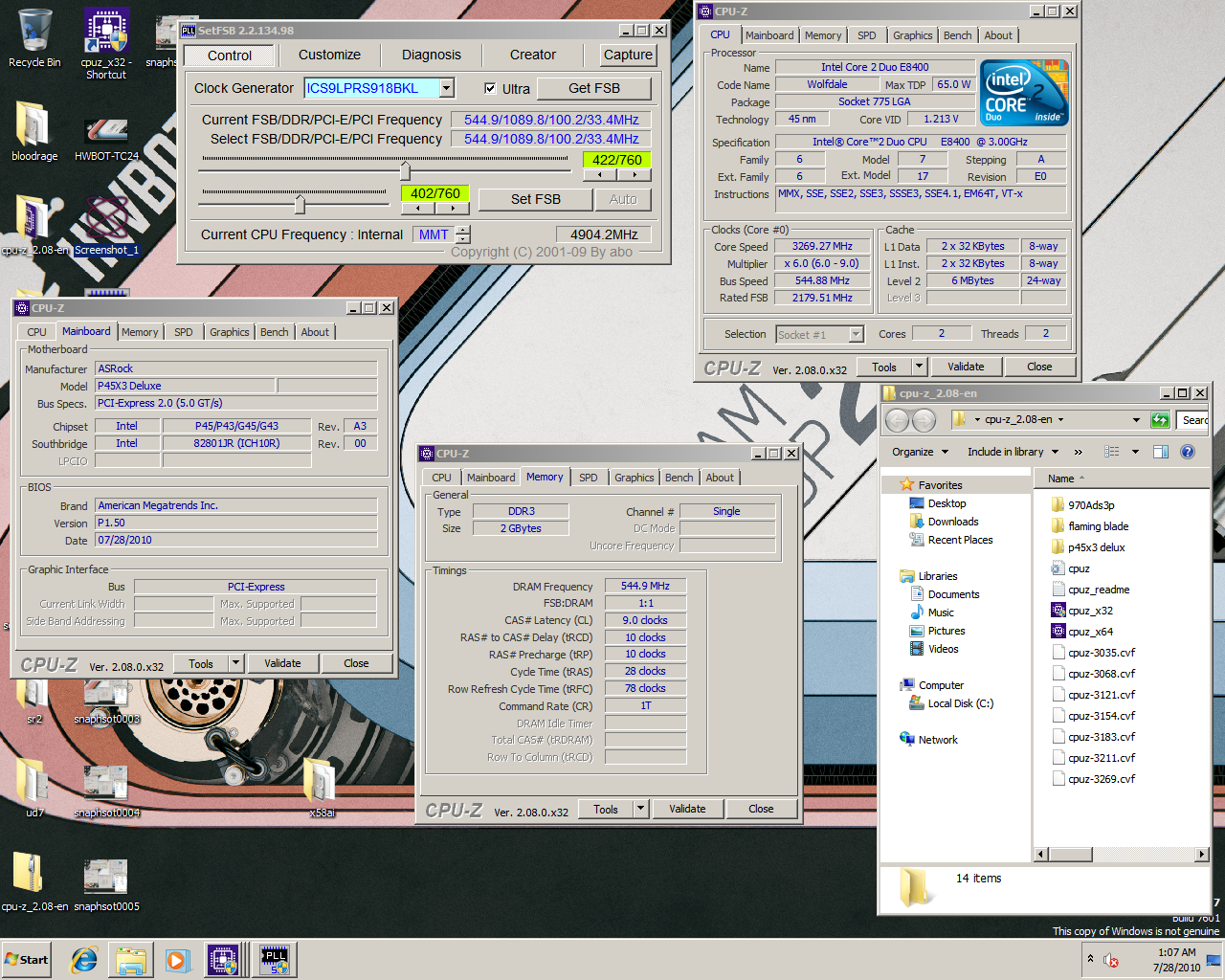Change Explorer view with the views icon

click(x=1111, y=452)
